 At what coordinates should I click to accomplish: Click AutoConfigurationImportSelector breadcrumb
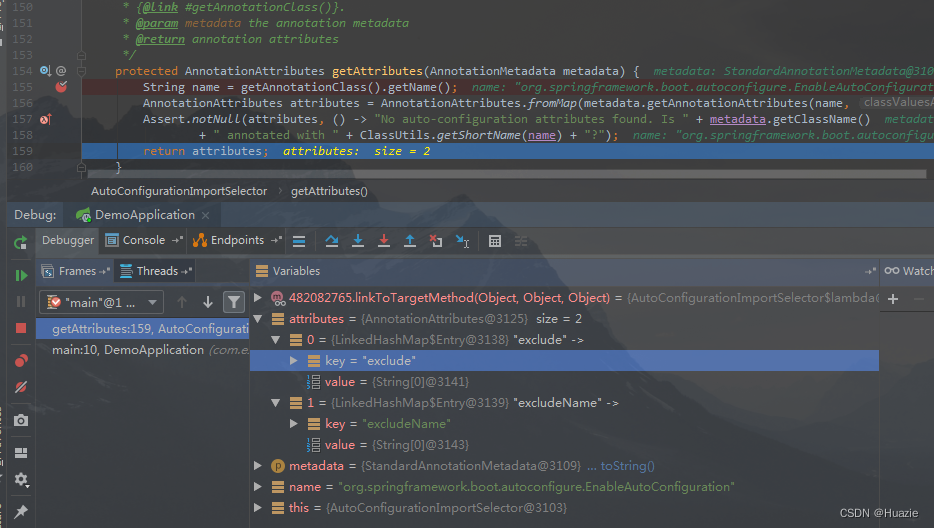point(179,191)
